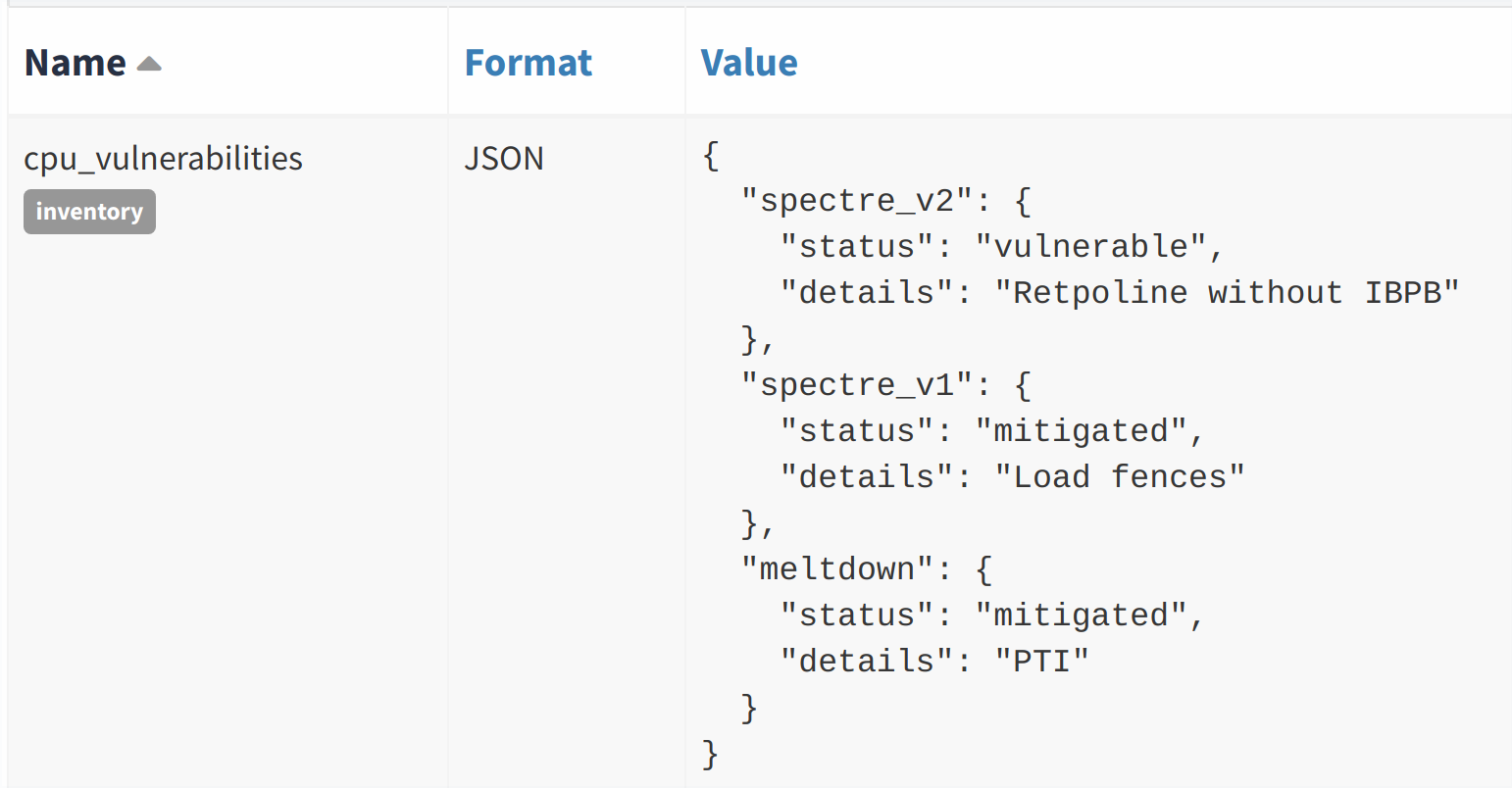Click the "PTI" details value

[x=1042, y=662]
